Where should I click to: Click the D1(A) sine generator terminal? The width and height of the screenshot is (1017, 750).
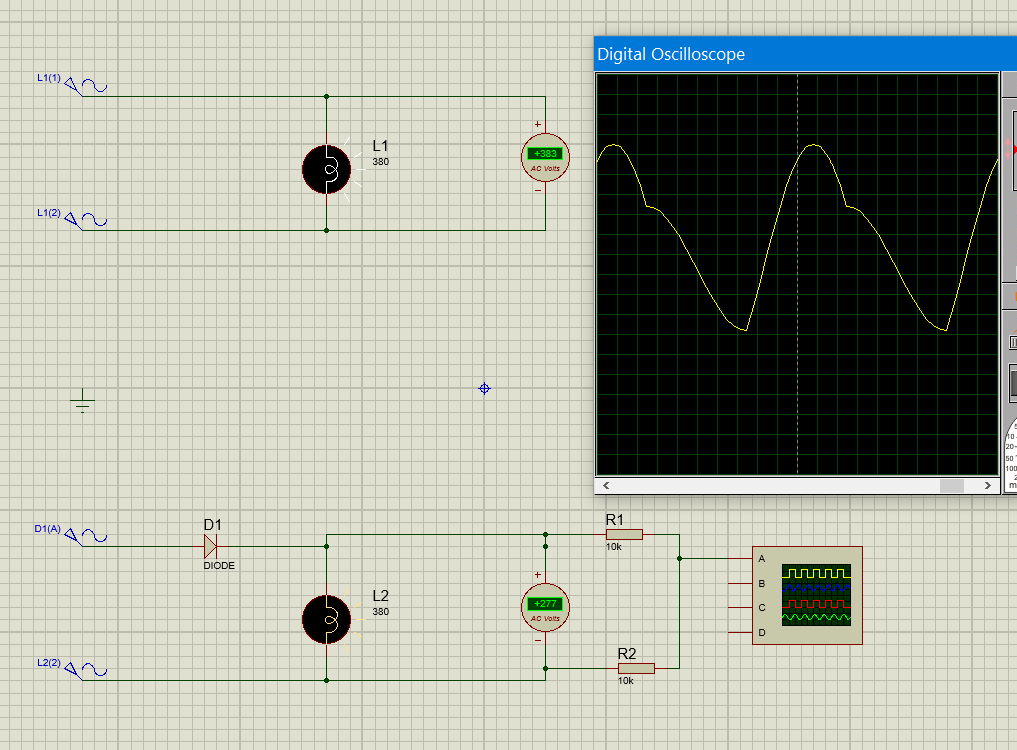point(86,537)
